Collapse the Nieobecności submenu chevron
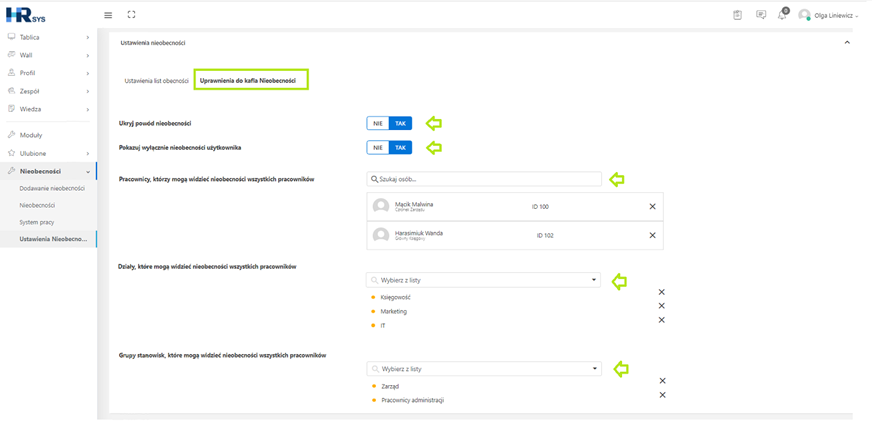The image size is (872, 431). pos(88,171)
